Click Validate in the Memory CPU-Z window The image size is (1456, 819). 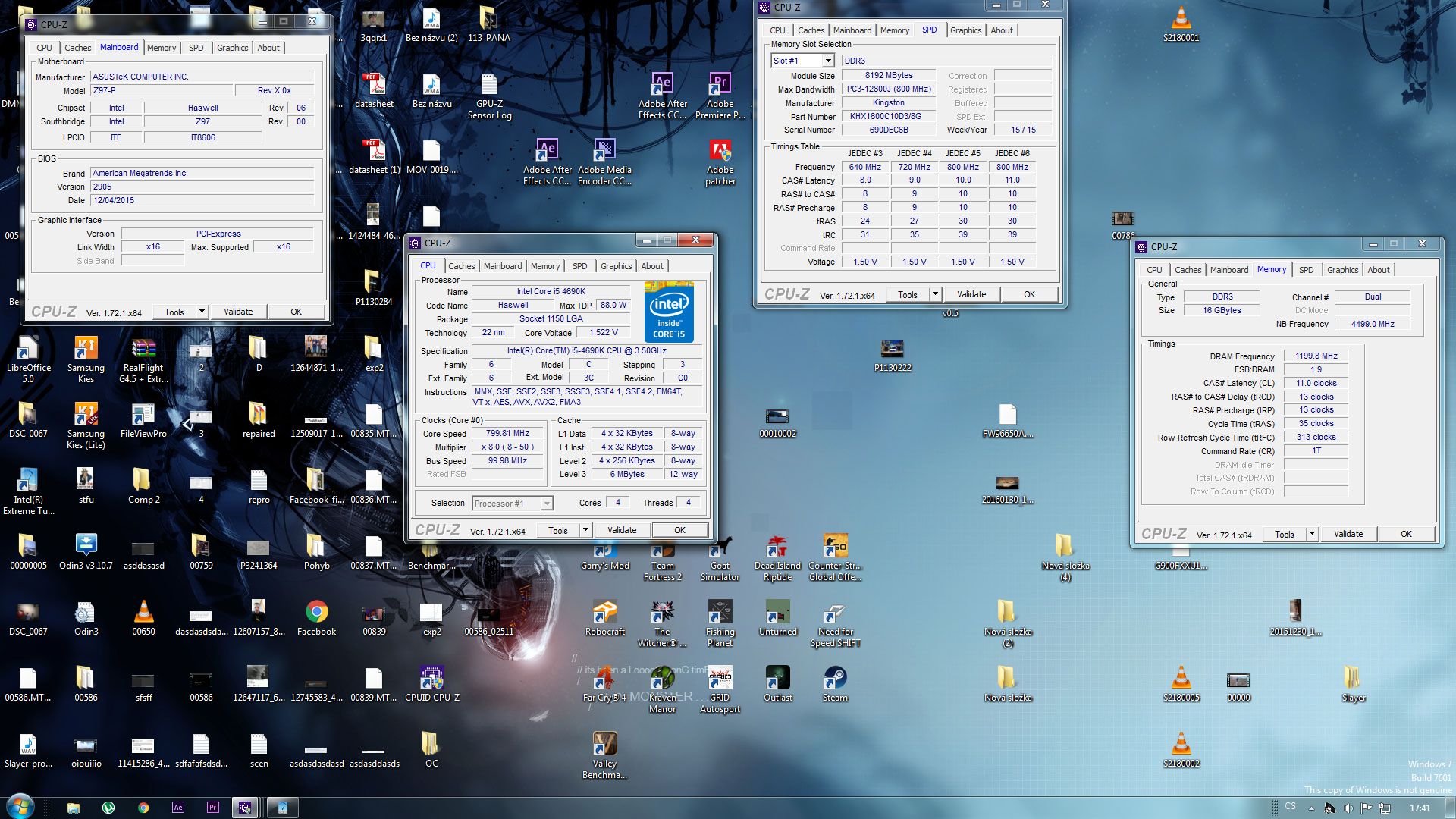[x=1348, y=534]
